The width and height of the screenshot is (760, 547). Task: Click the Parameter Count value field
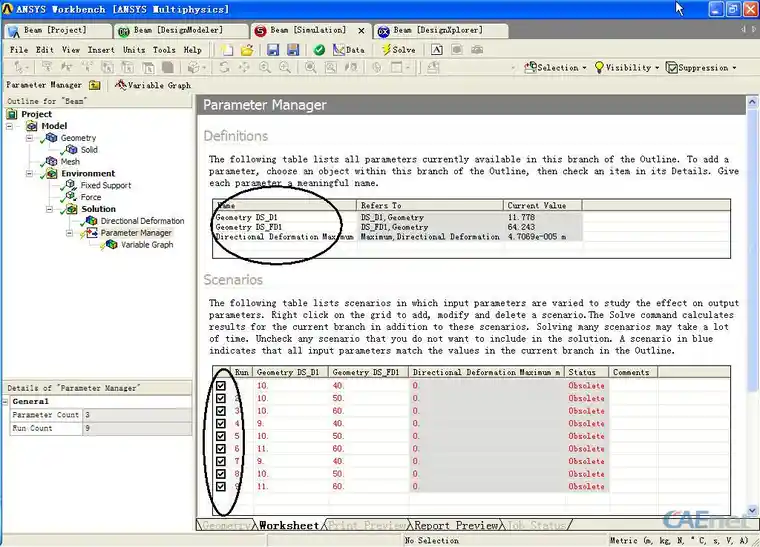(x=137, y=415)
